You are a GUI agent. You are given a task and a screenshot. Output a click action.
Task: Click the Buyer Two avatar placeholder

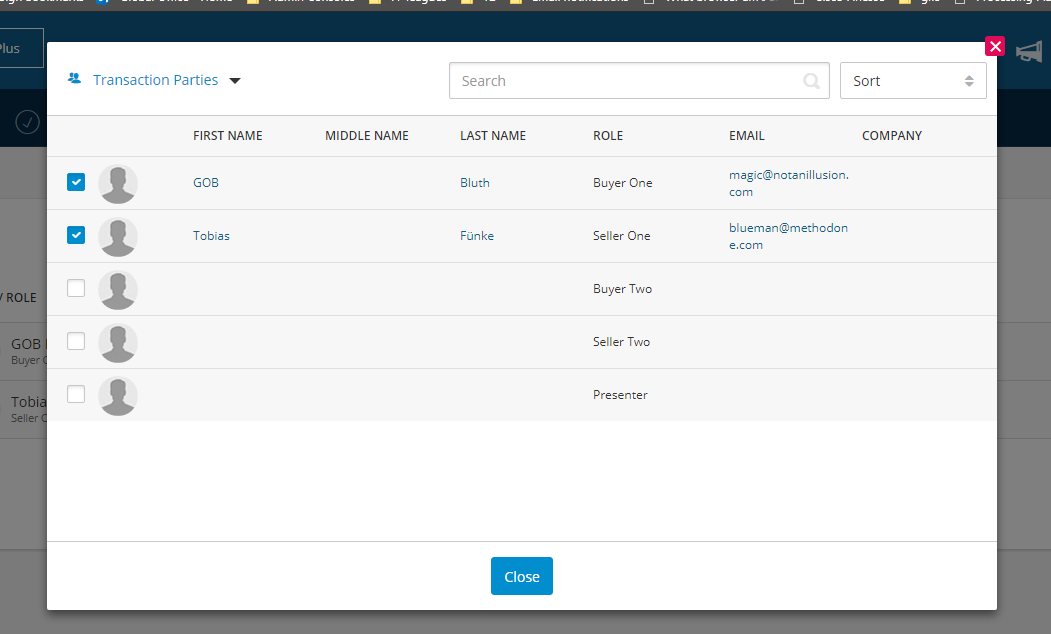tap(118, 289)
